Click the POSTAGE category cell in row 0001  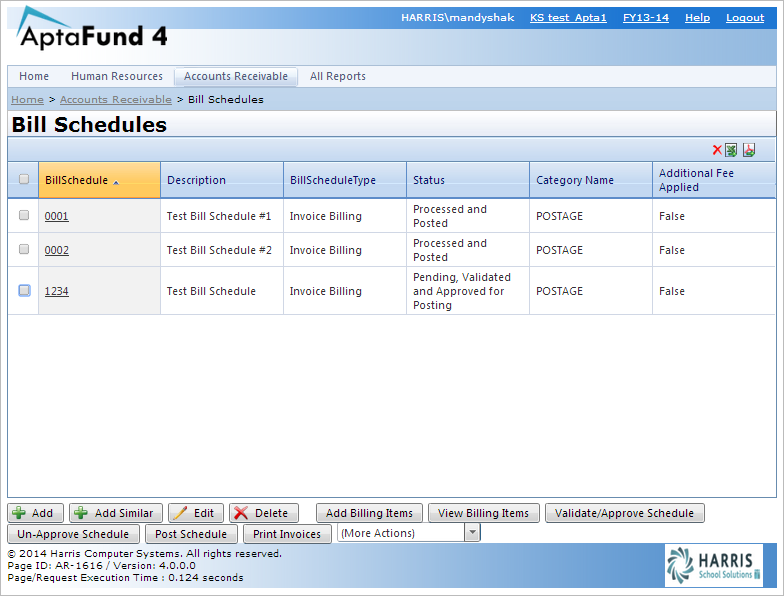coord(590,216)
